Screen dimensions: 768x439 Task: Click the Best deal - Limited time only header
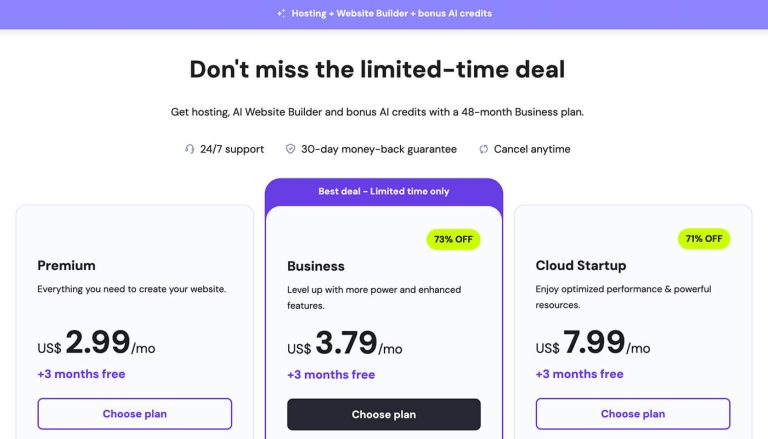384,192
